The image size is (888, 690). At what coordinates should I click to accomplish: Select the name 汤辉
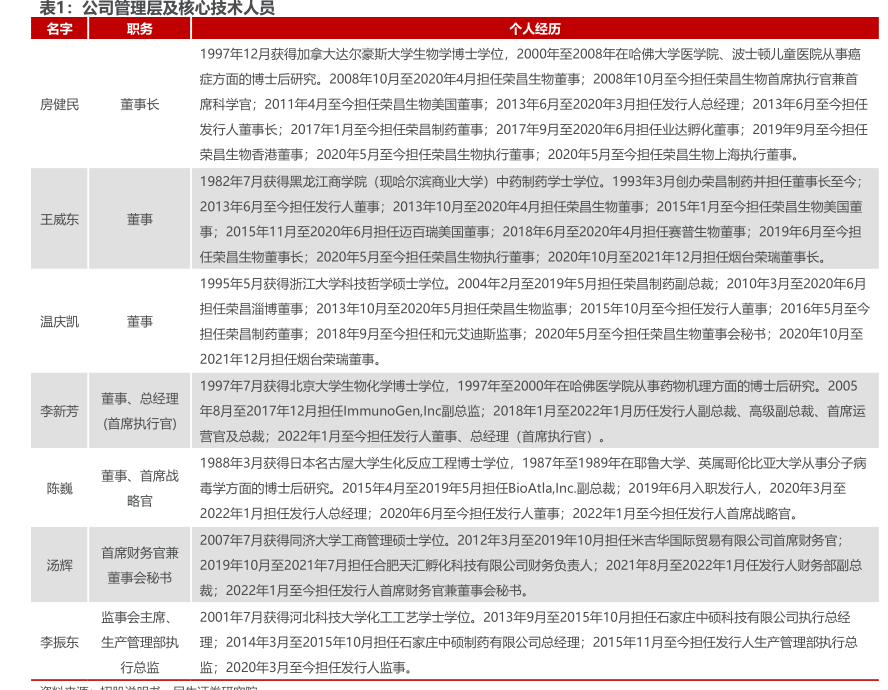click(x=59, y=565)
